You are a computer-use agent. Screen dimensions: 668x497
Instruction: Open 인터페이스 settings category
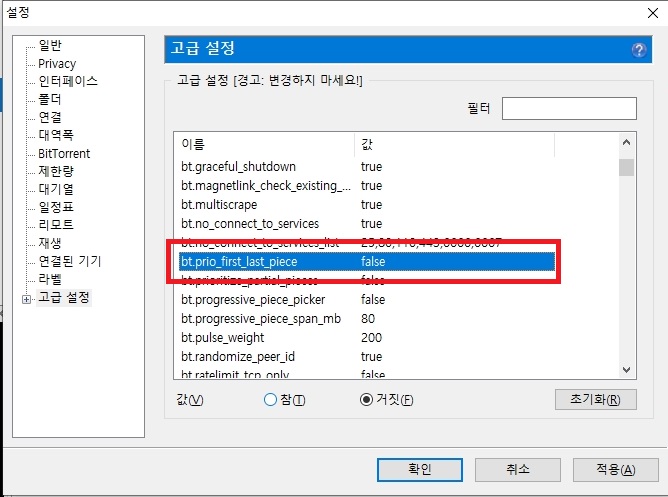pyautogui.click(x=68, y=81)
